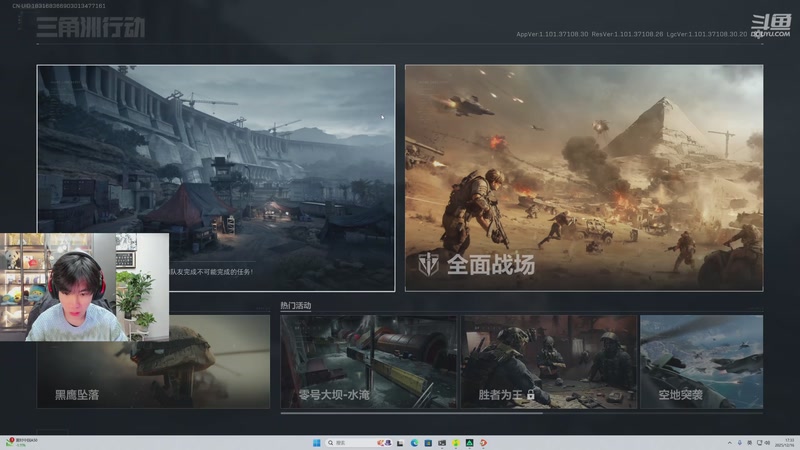Open the green triangle taskbar app

(x=469, y=443)
